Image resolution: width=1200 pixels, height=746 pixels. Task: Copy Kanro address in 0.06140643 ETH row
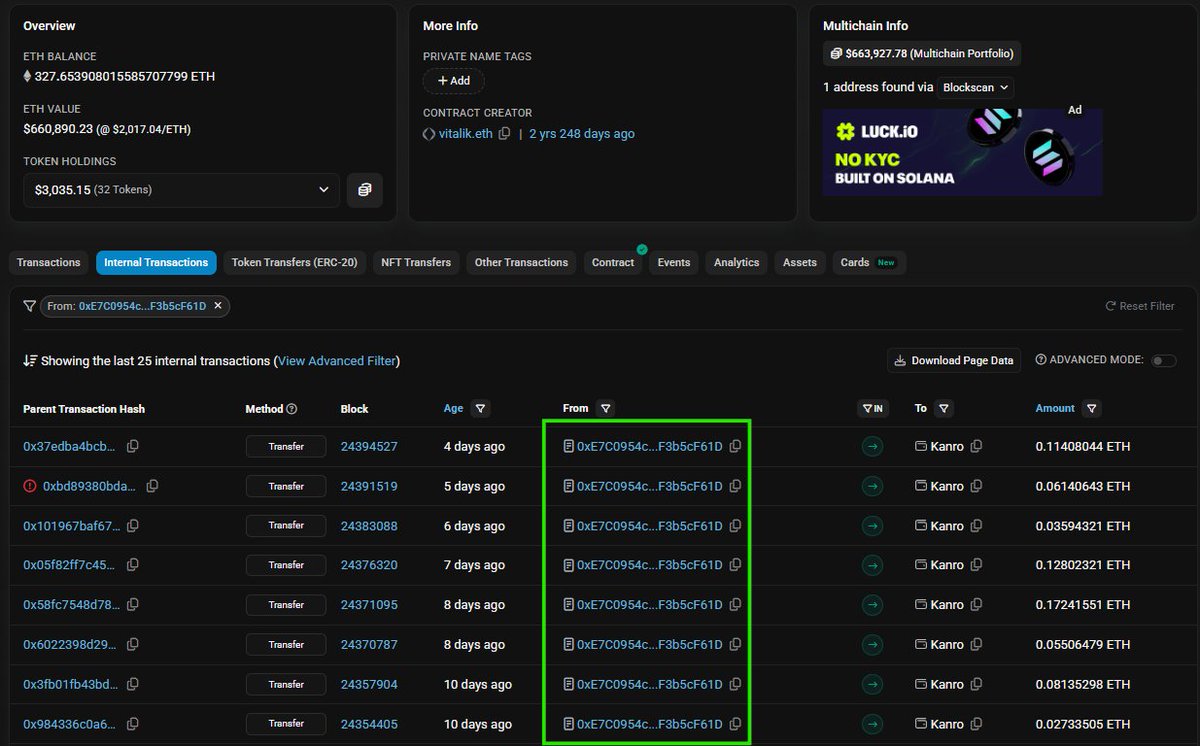click(977, 486)
